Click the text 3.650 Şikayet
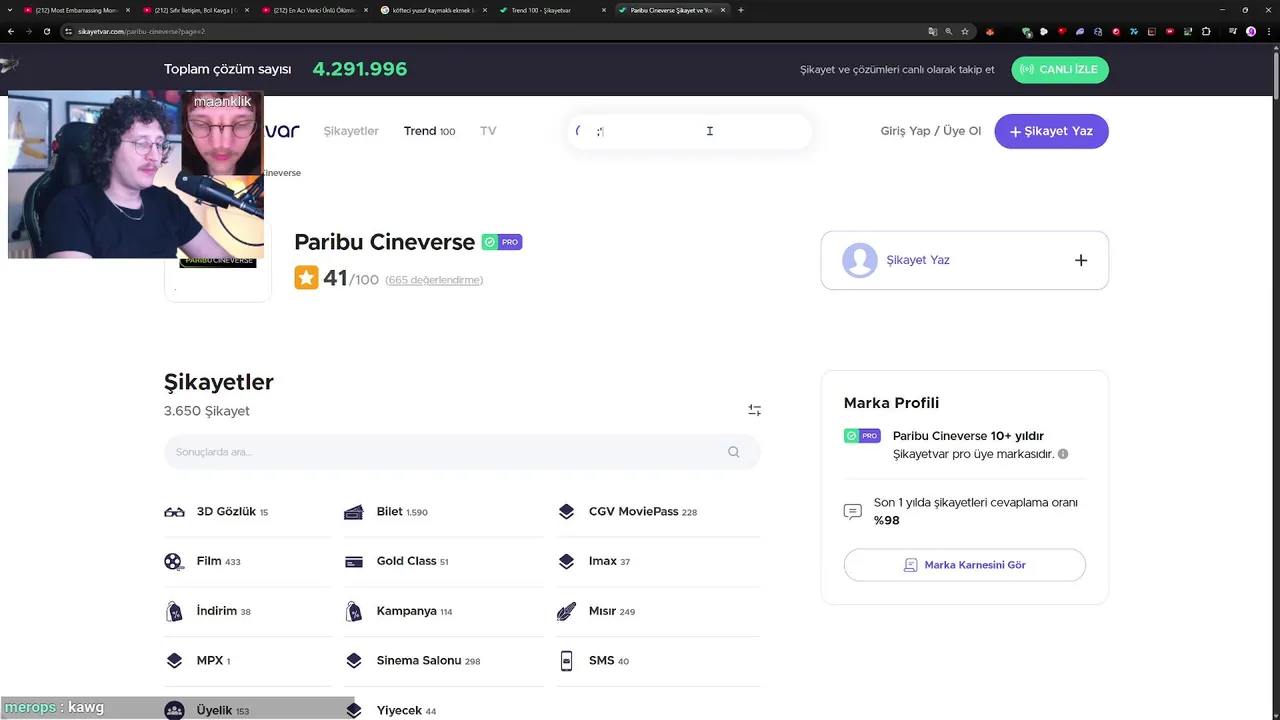 point(207,411)
